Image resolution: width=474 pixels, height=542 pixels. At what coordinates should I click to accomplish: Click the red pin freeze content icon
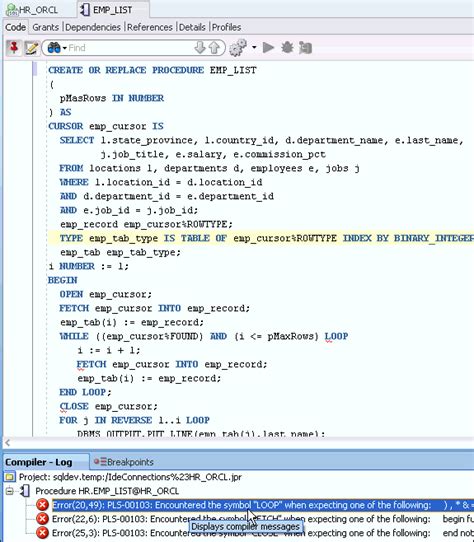point(14,48)
